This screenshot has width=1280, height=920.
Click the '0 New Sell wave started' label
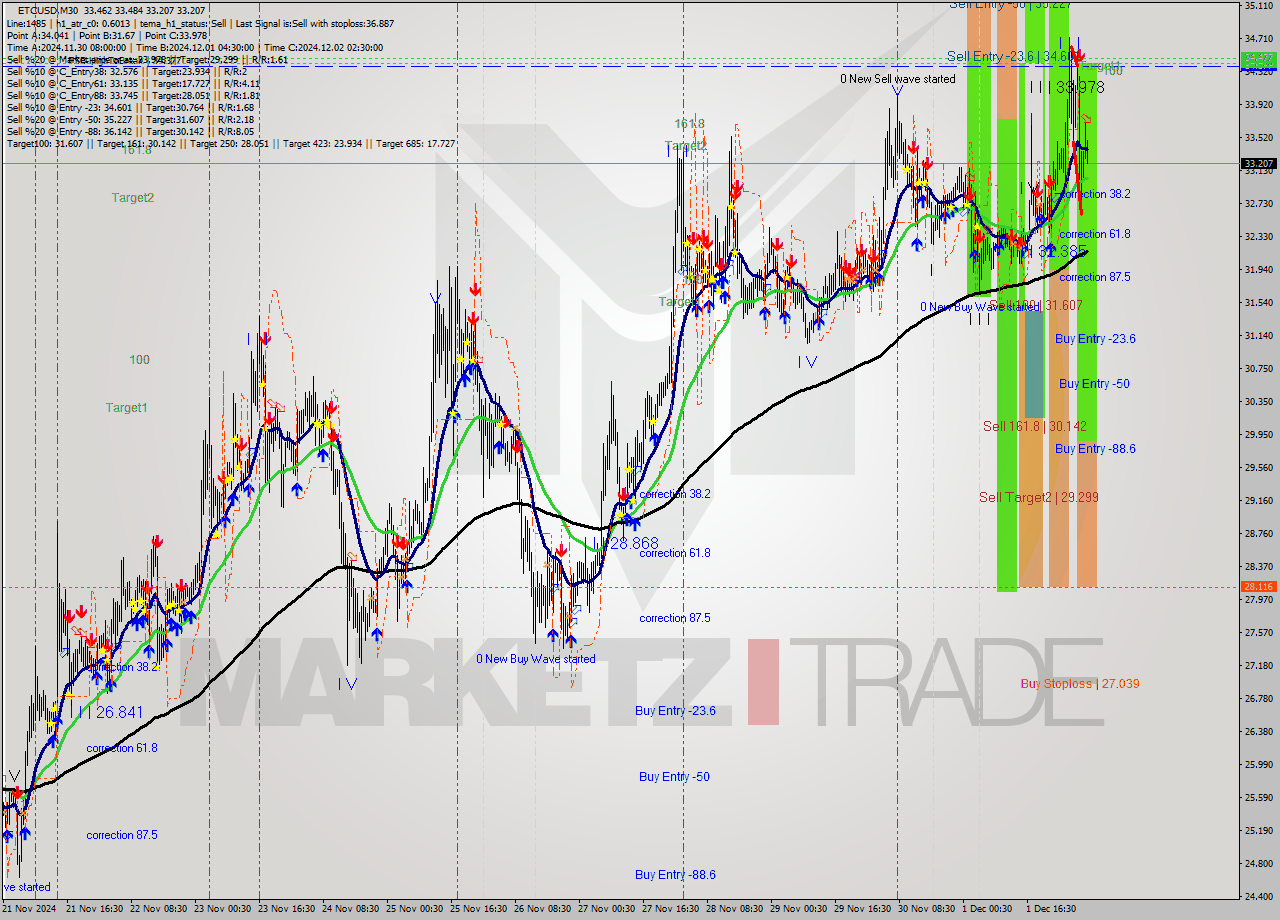[897, 78]
